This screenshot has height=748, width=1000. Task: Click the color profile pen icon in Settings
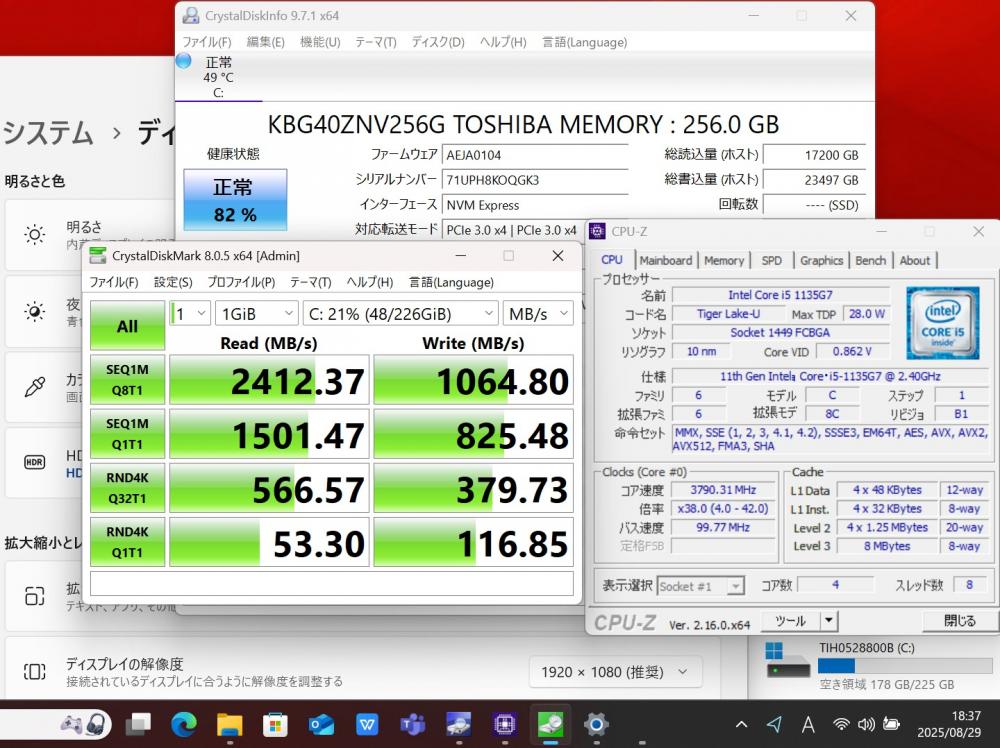34,386
